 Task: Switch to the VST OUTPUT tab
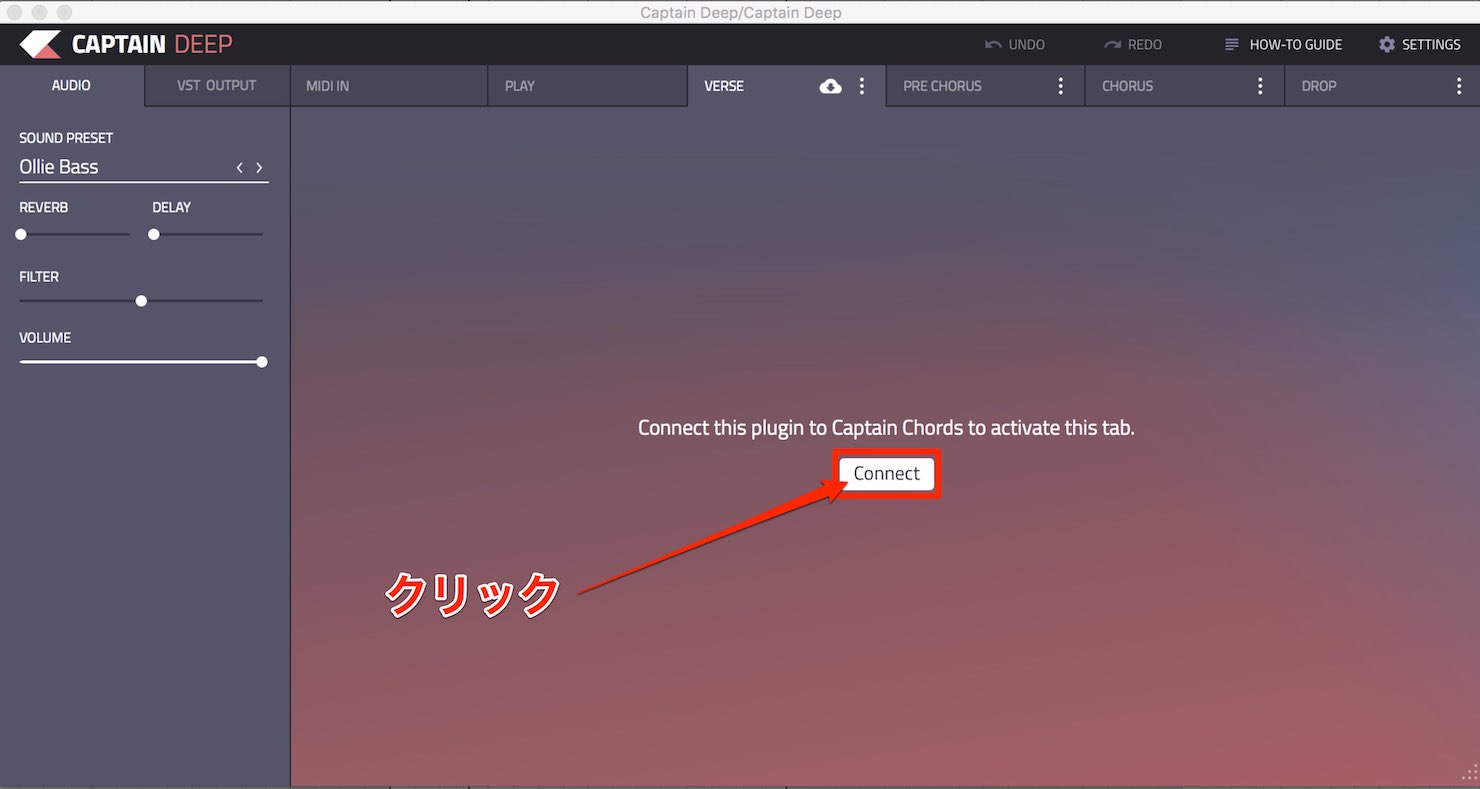pyautogui.click(x=217, y=86)
